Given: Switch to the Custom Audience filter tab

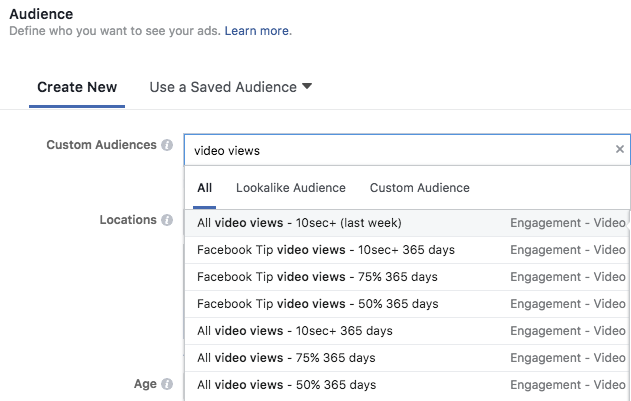Looking at the screenshot, I should (419, 188).
